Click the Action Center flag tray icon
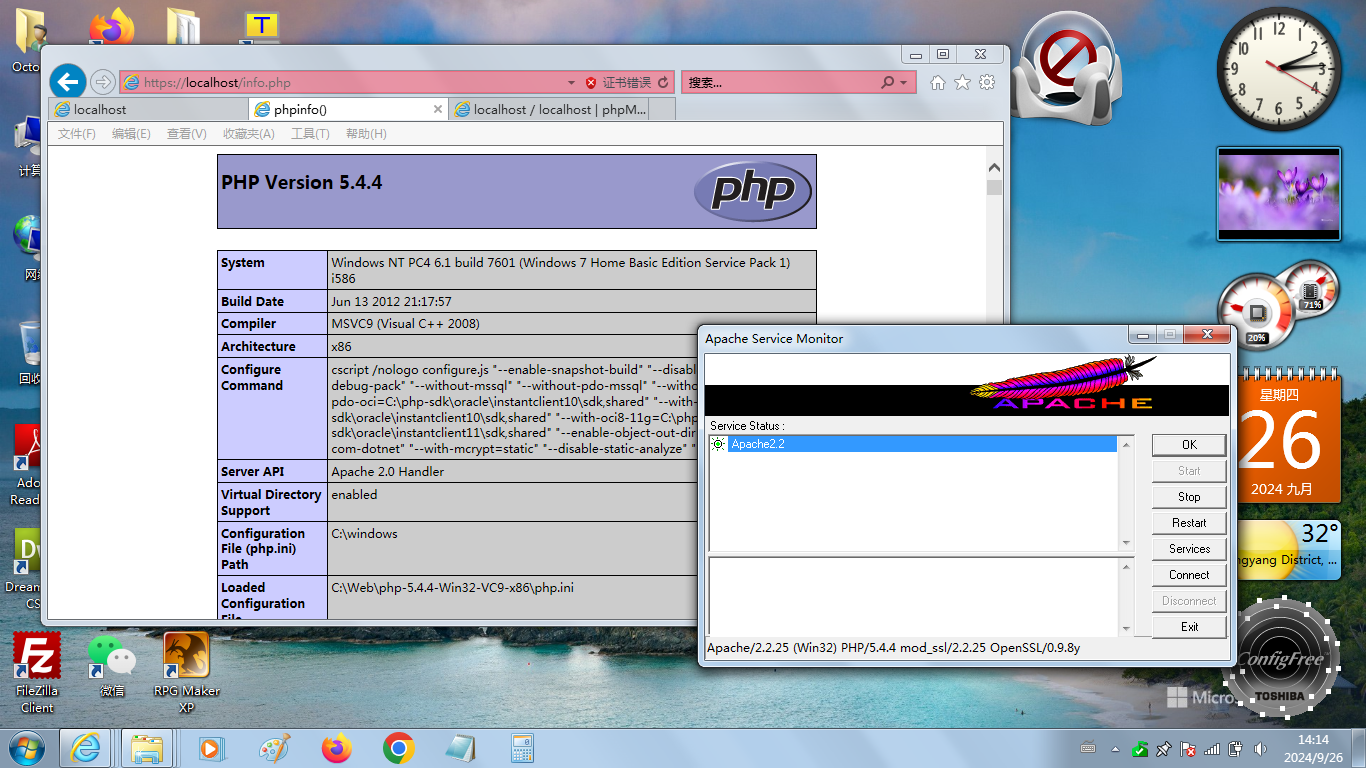Viewport: 1366px width, 768px height. [x=1188, y=748]
